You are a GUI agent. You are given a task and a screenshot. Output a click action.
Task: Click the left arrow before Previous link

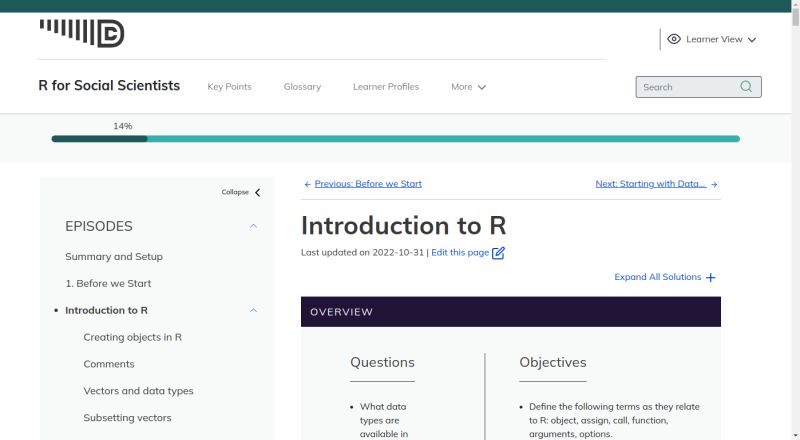308,184
